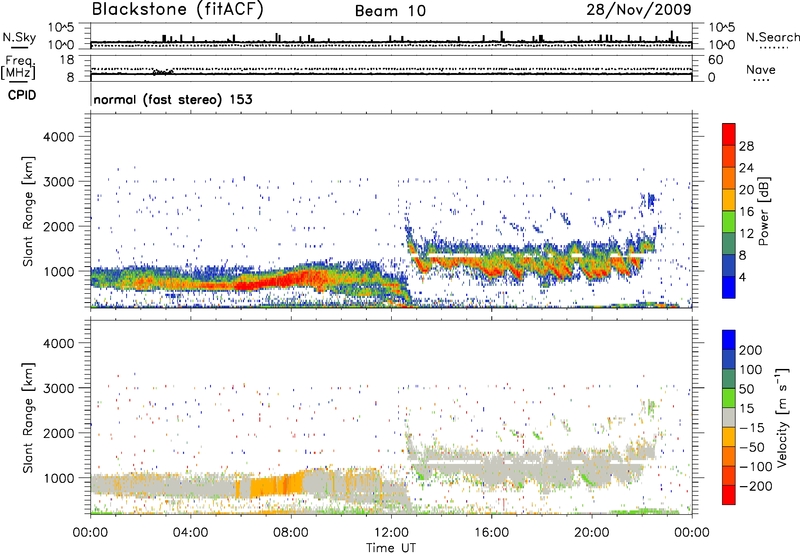
Task: Click the '28' label on Power colorbar
Action: click(746, 146)
